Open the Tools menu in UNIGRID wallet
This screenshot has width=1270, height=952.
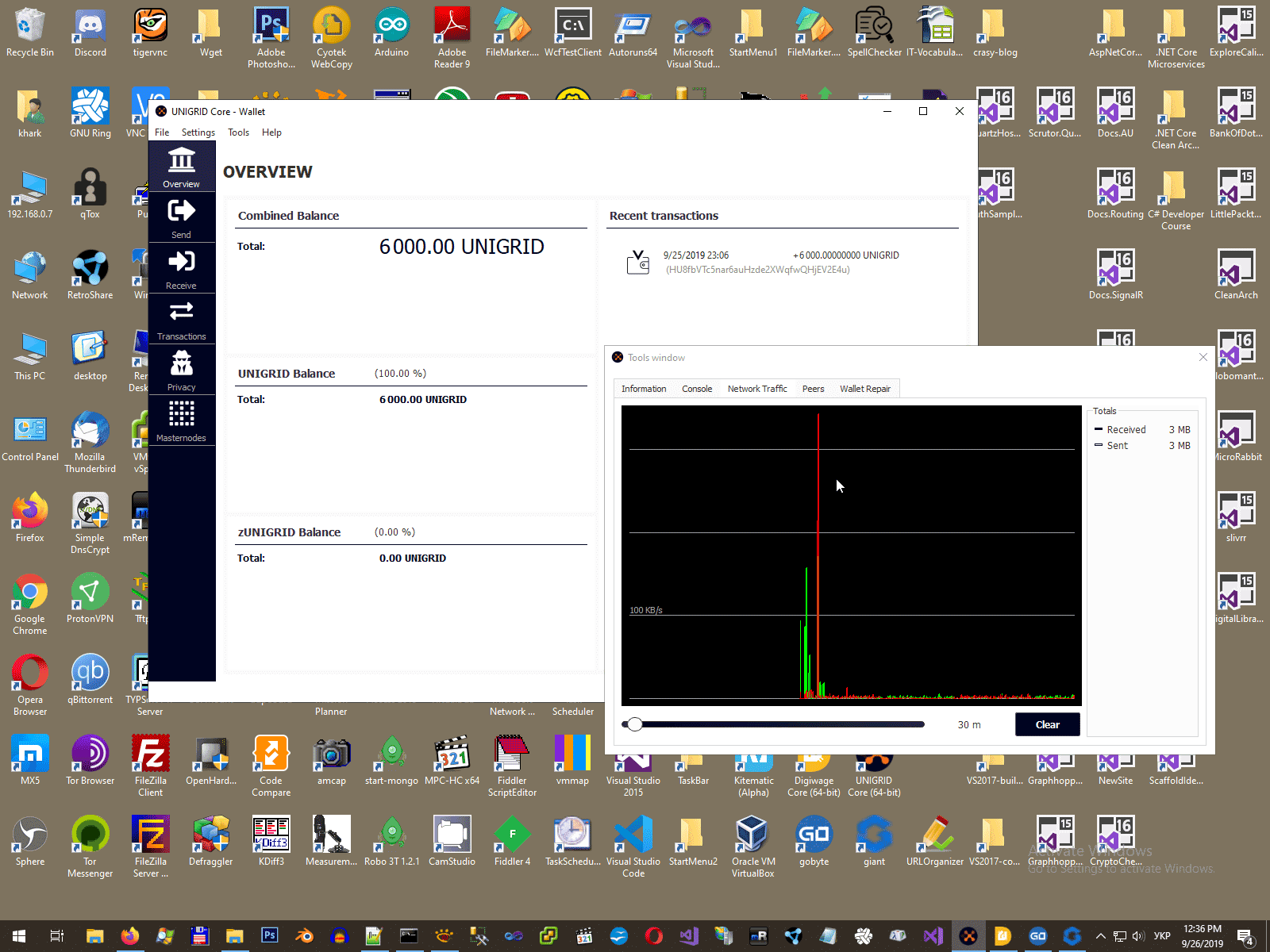(x=239, y=132)
